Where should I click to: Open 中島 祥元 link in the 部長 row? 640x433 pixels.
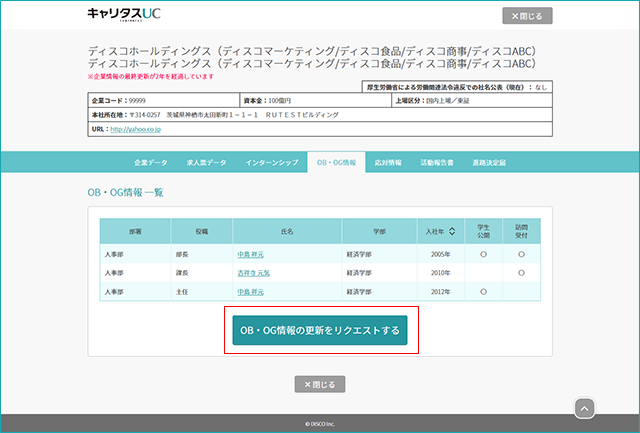click(251, 254)
